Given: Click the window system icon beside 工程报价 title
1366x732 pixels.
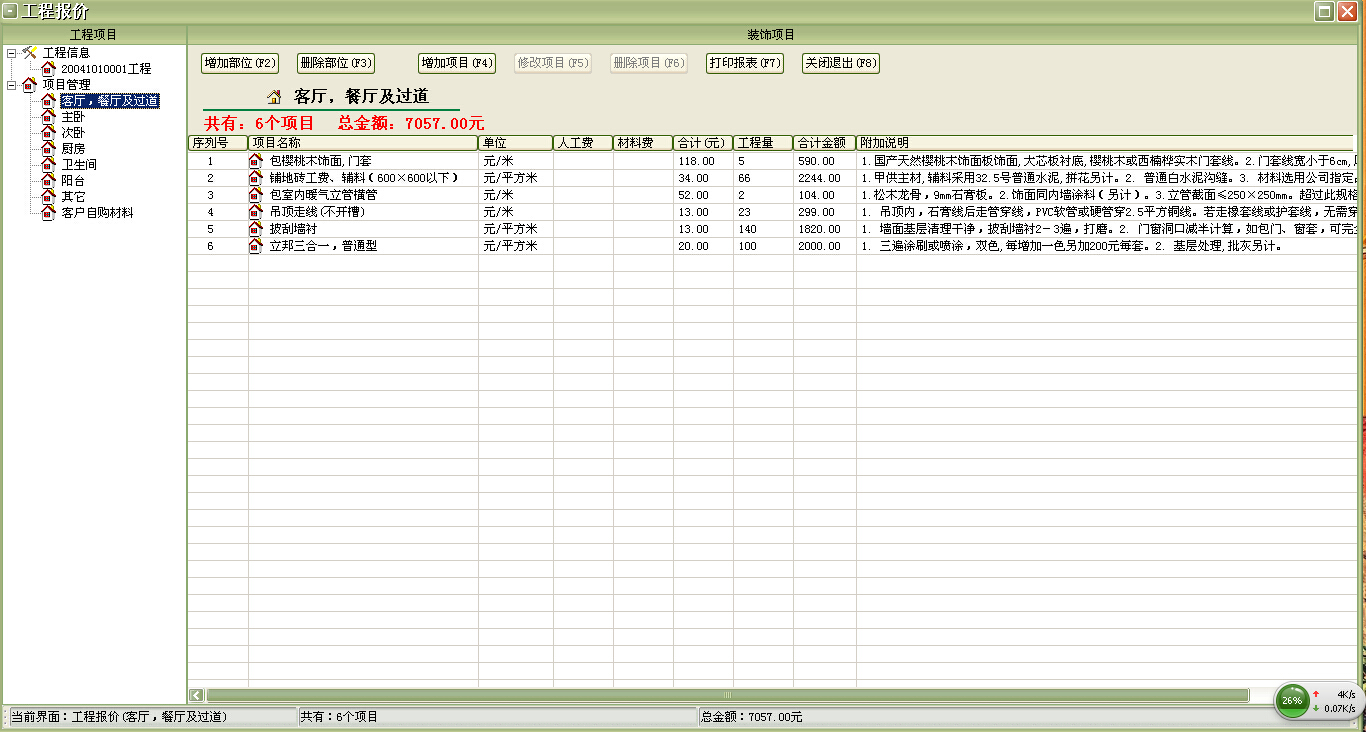Looking at the screenshot, I should 9,12.
